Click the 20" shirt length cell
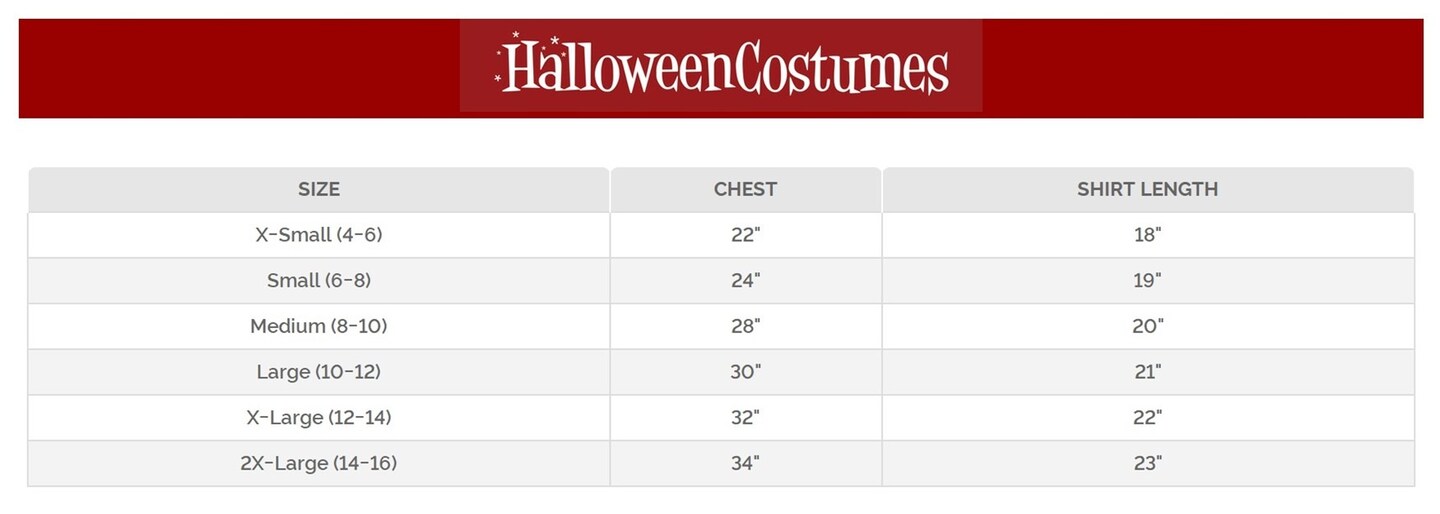The image size is (1440, 514). 1147,326
